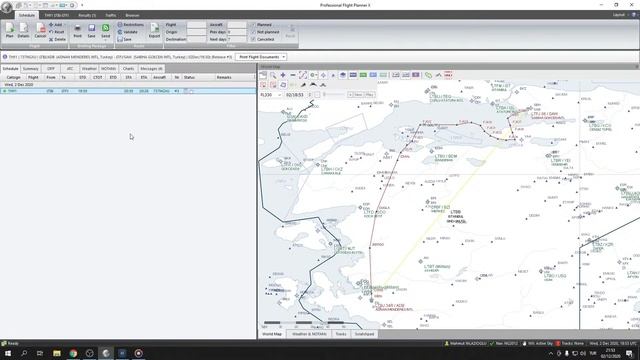Screen dimensions: 640x360
Task: Click the Now button on the map time bar
Action: click(358, 95)
